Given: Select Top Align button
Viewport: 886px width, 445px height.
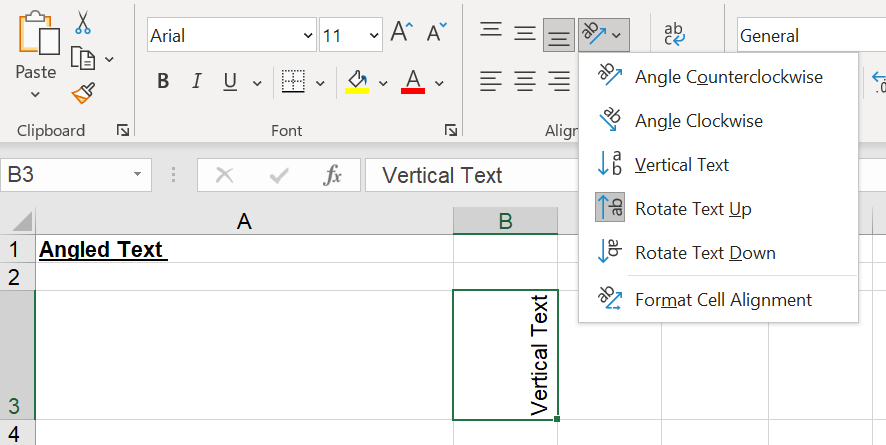Looking at the screenshot, I should [490, 31].
